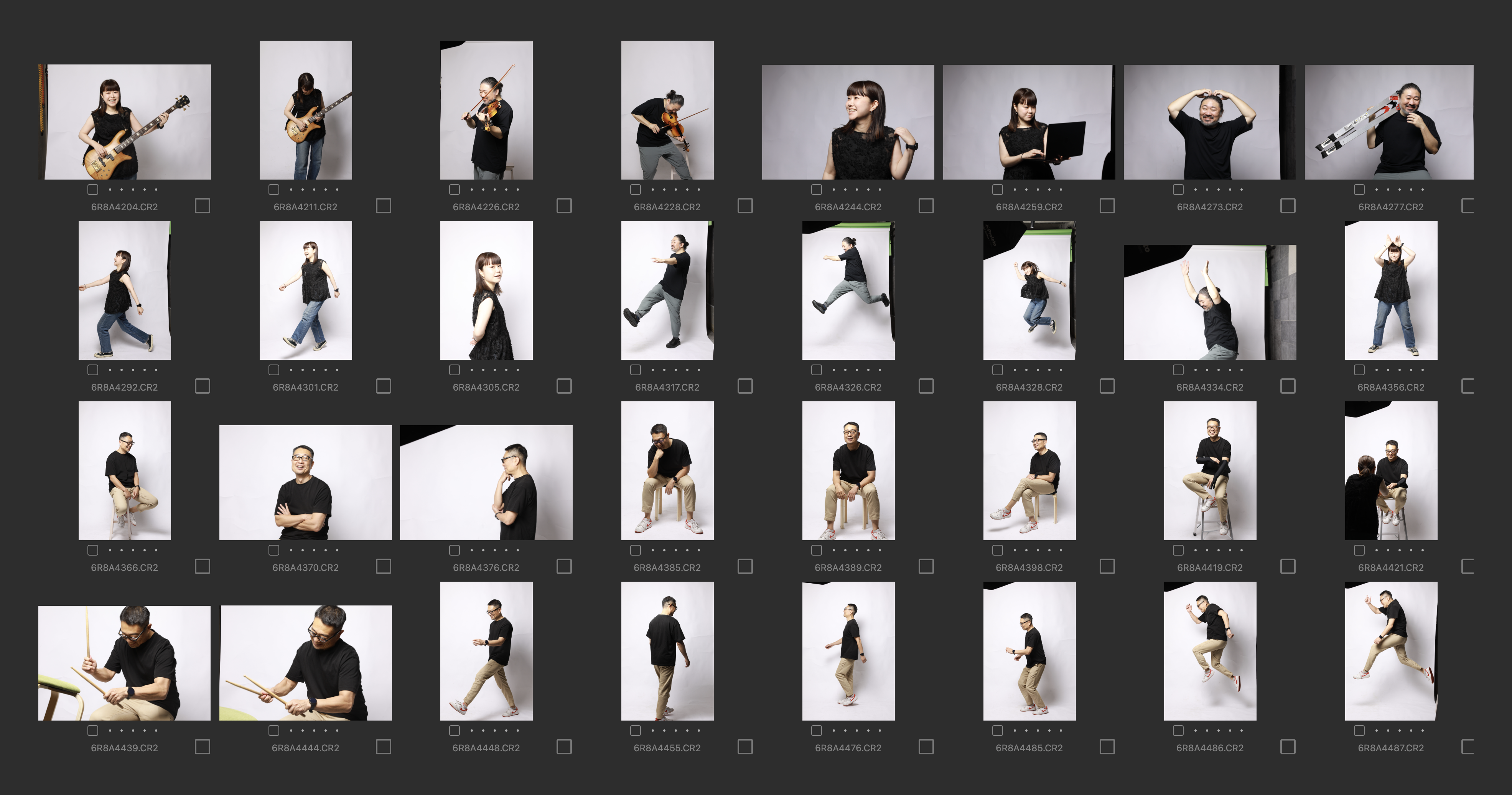
Task: Open the bass guitar photo 6R8A4204.CR2
Action: pos(124,122)
